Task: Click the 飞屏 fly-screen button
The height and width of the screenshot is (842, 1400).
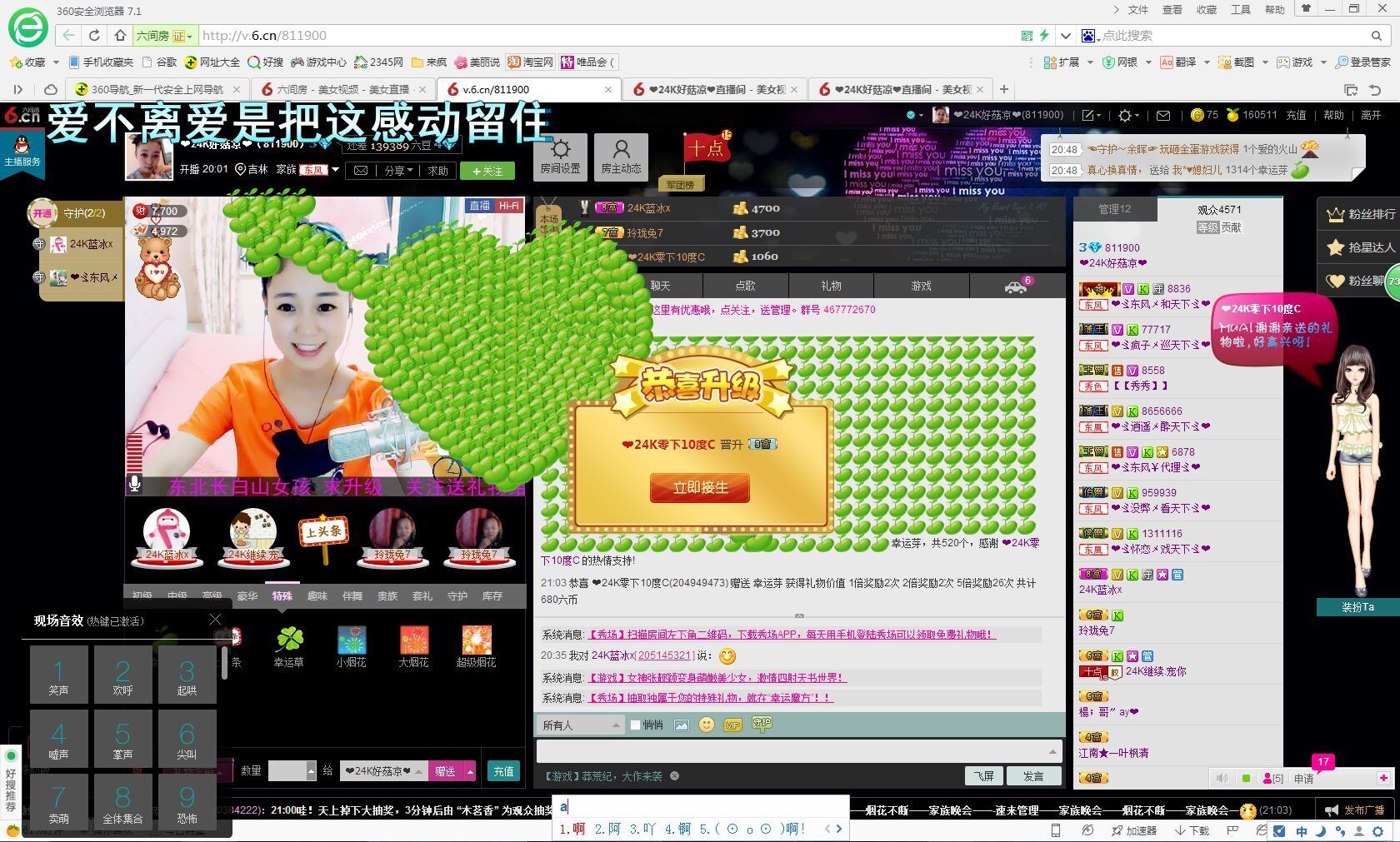Action: [x=984, y=776]
